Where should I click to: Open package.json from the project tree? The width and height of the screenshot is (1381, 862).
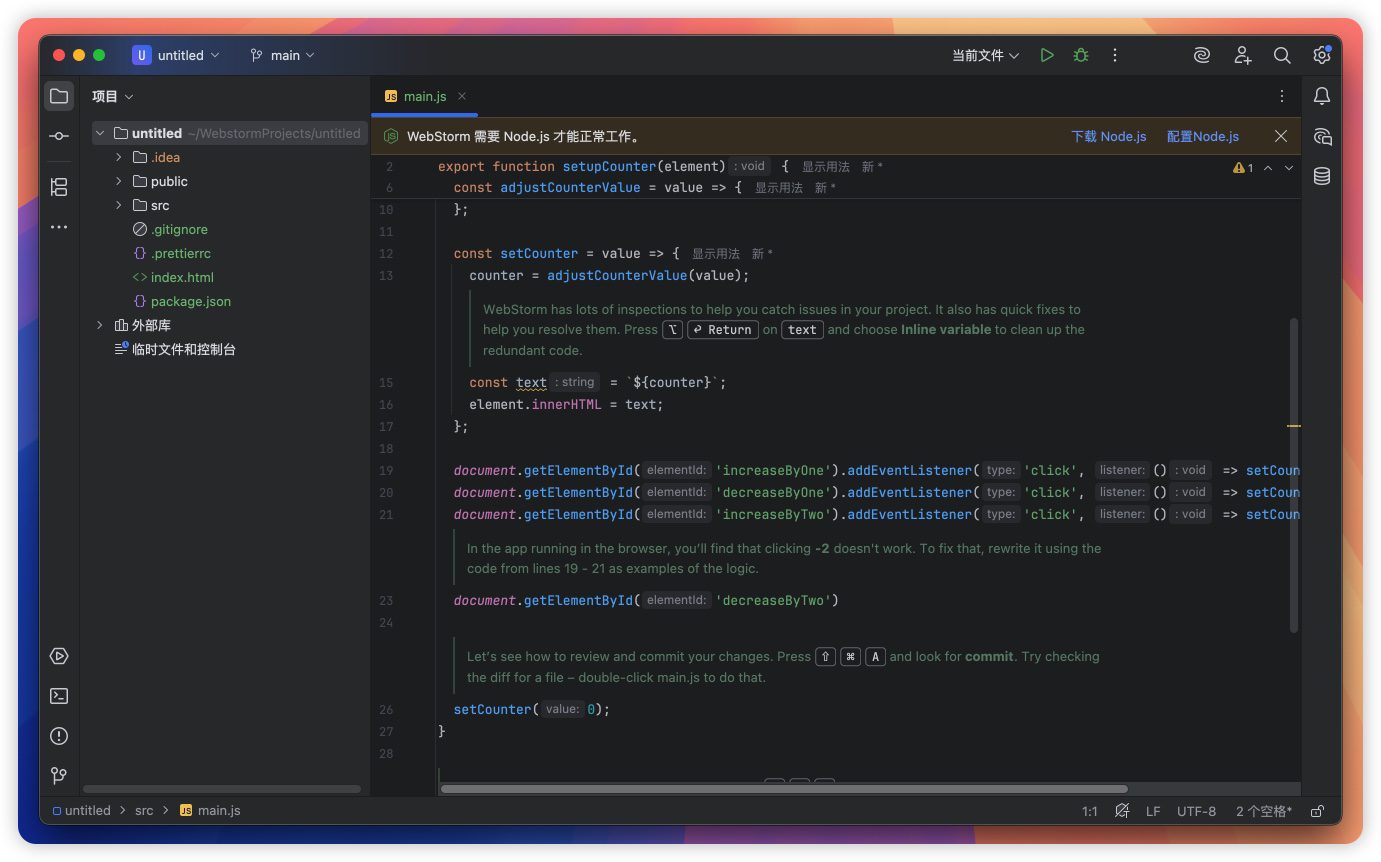pos(190,301)
